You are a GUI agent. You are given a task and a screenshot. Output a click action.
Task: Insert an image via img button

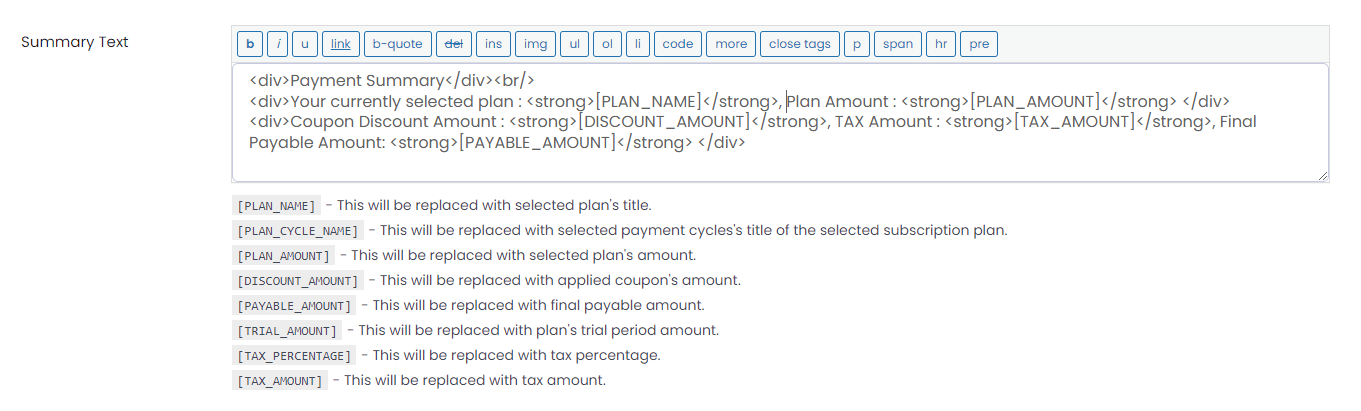(x=536, y=44)
